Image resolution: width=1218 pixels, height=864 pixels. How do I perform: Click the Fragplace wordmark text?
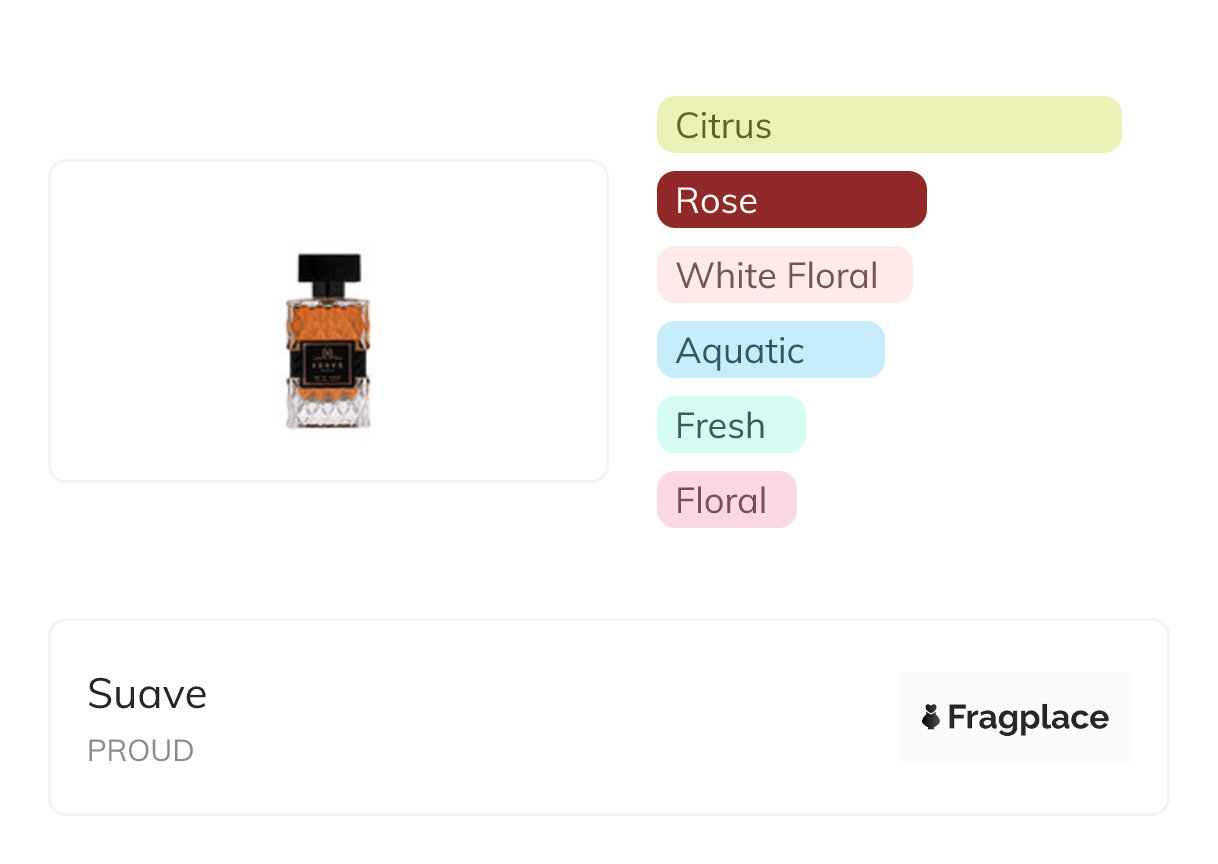(1028, 717)
